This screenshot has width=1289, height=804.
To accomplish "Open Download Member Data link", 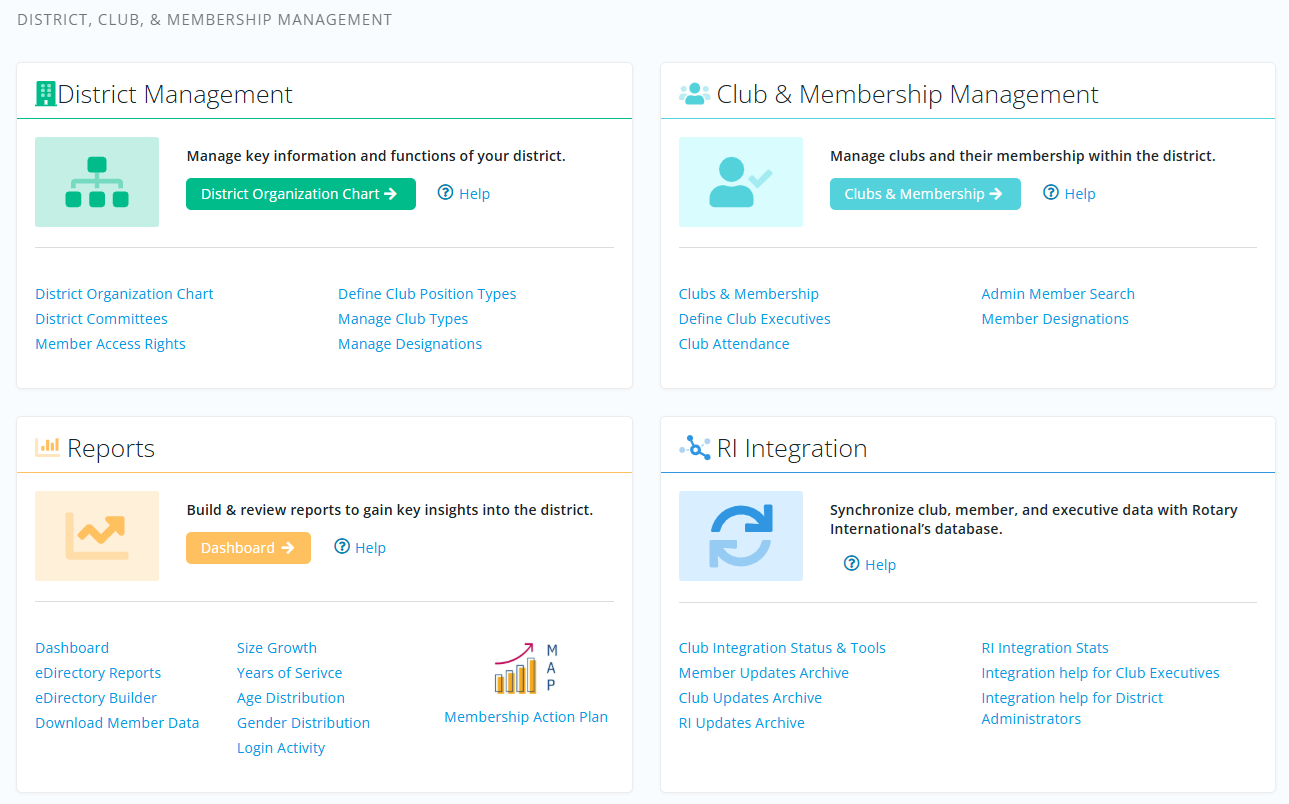I will click(117, 723).
